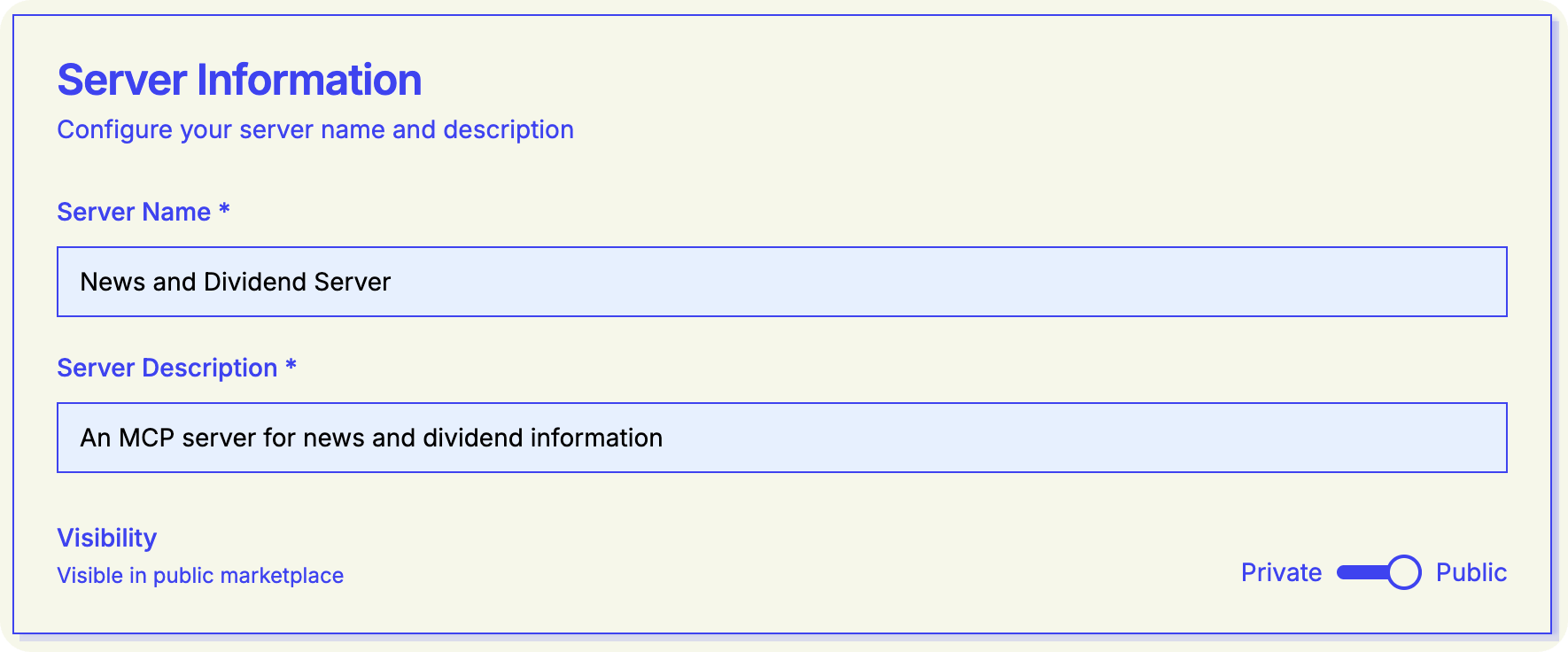1568x652 pixels.
Task: Click the Server Name field label
Action: (134, 212)
